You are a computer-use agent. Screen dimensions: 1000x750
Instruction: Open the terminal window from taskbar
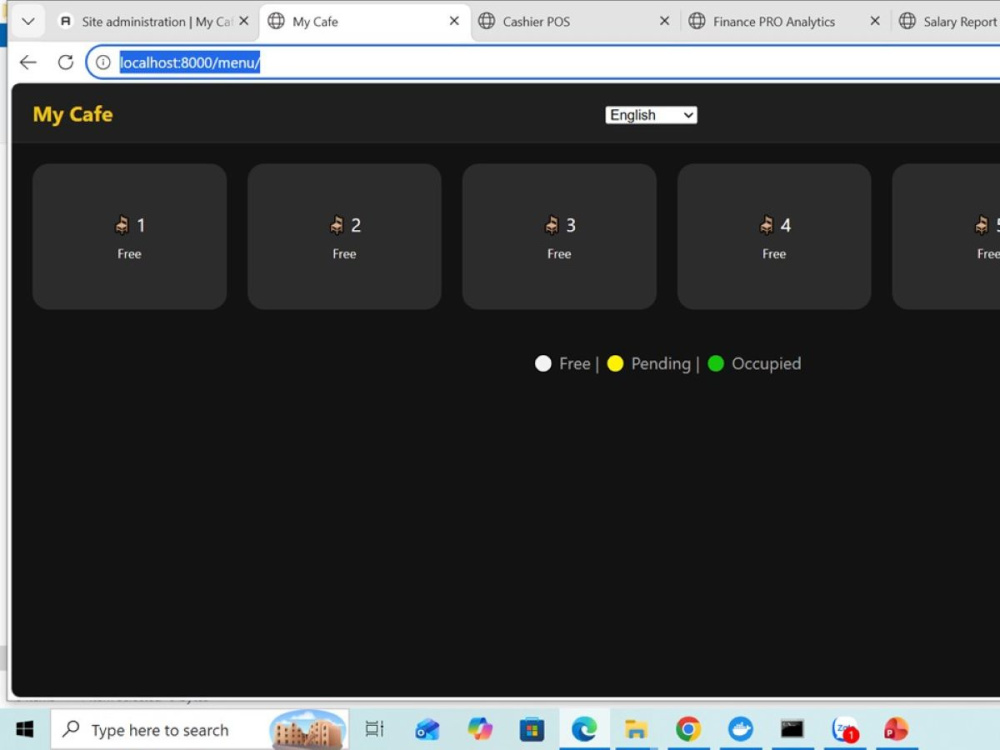coord(792,729)
